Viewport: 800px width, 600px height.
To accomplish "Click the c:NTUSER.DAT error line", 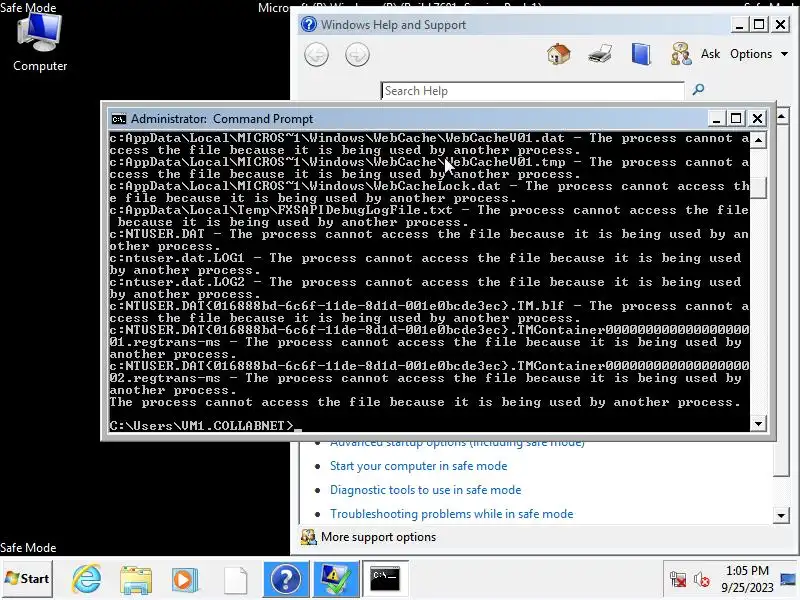I will tap(429, 240).
